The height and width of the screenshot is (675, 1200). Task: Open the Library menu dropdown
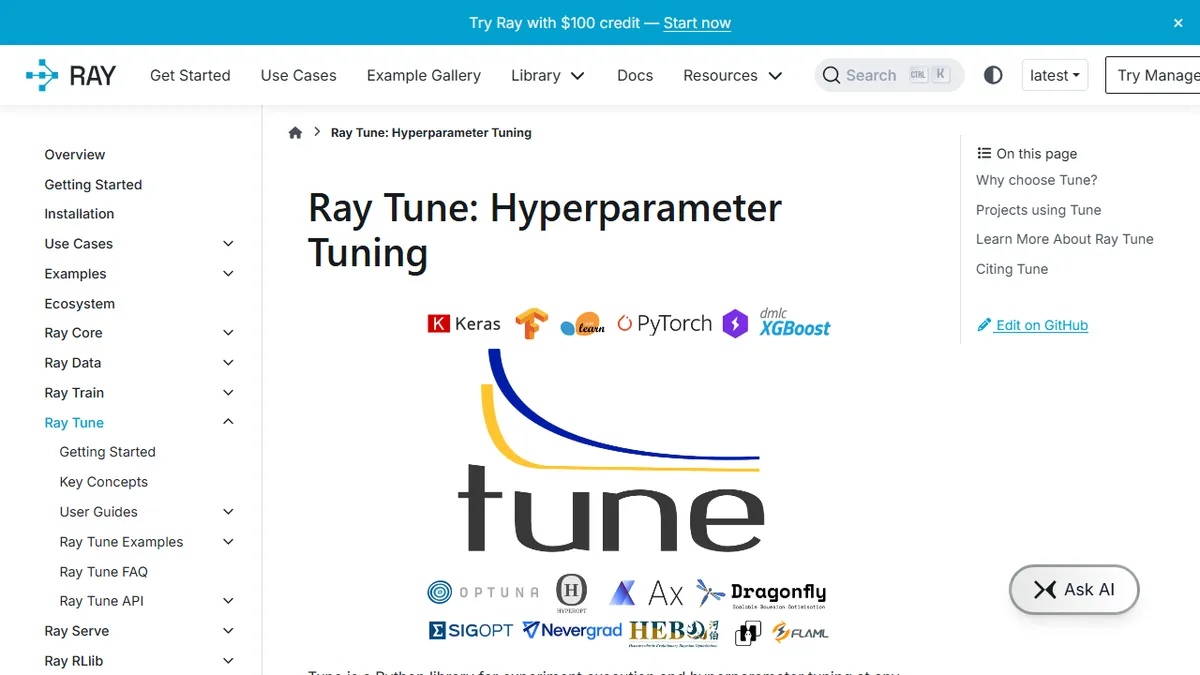548,75
